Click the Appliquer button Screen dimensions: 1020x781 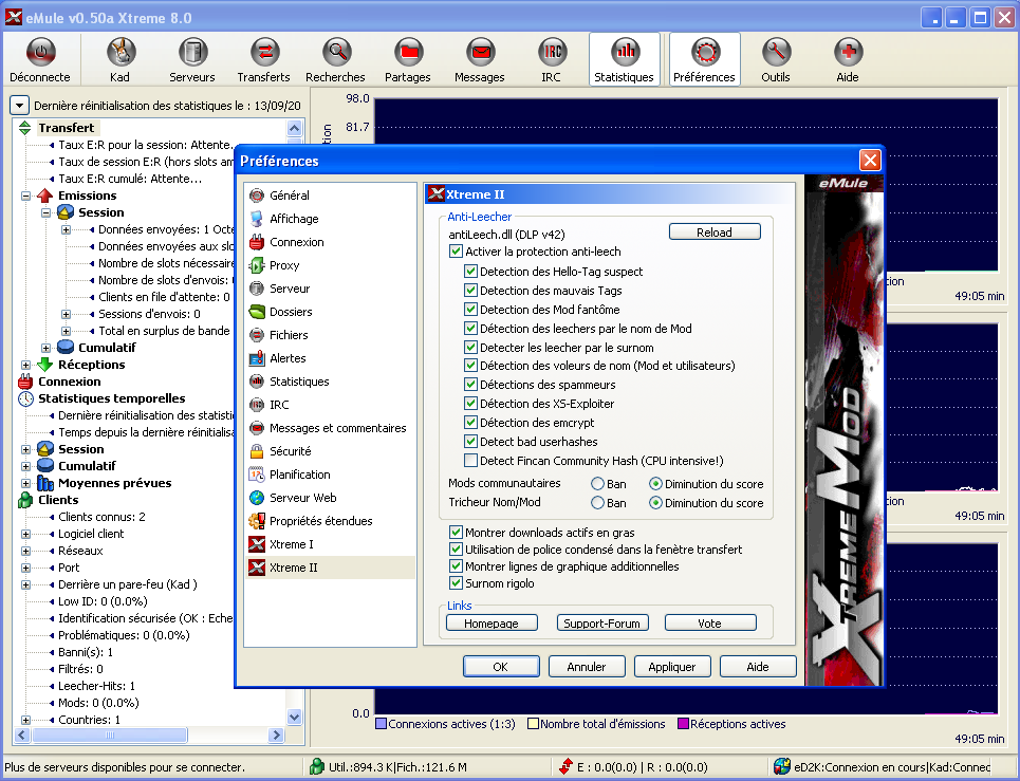click(x=672, y=667)
